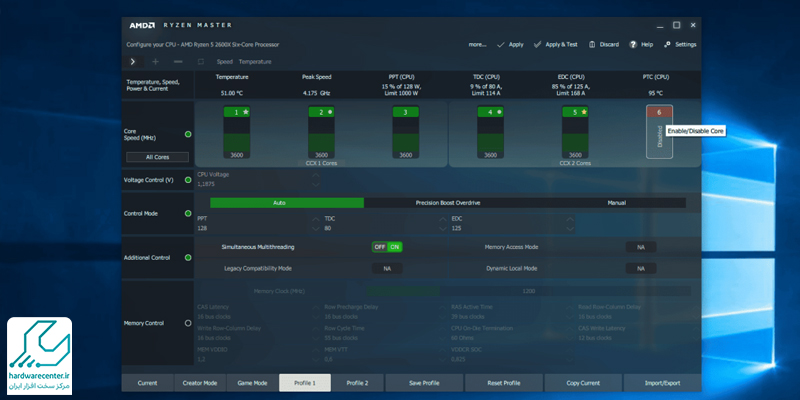800x400 pixels.
Task: Increase the CPU Voltage with up arrow
Action: pyautogui.click(x=316, y=175)
